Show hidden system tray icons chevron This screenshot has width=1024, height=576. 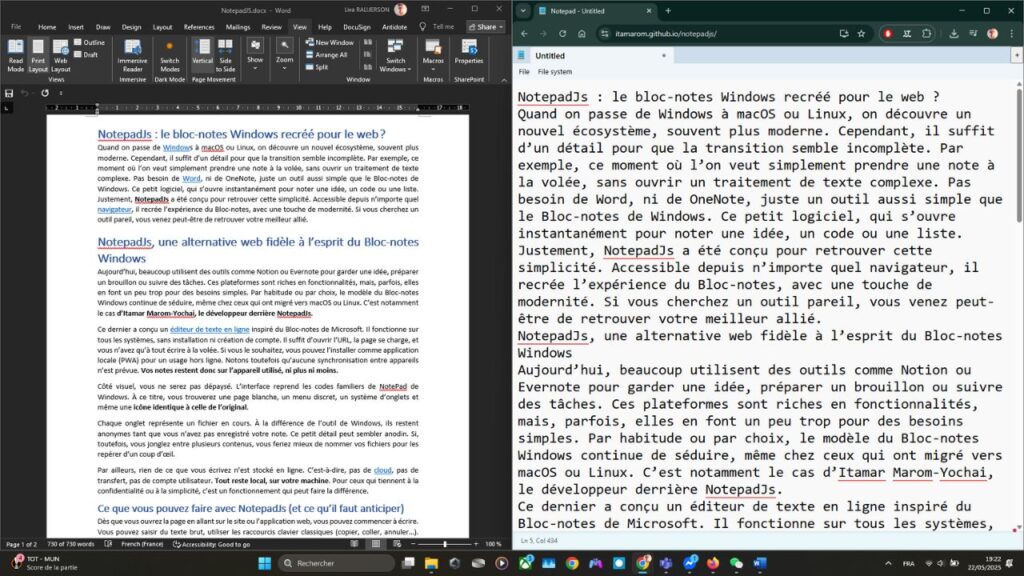coord(888,563)
